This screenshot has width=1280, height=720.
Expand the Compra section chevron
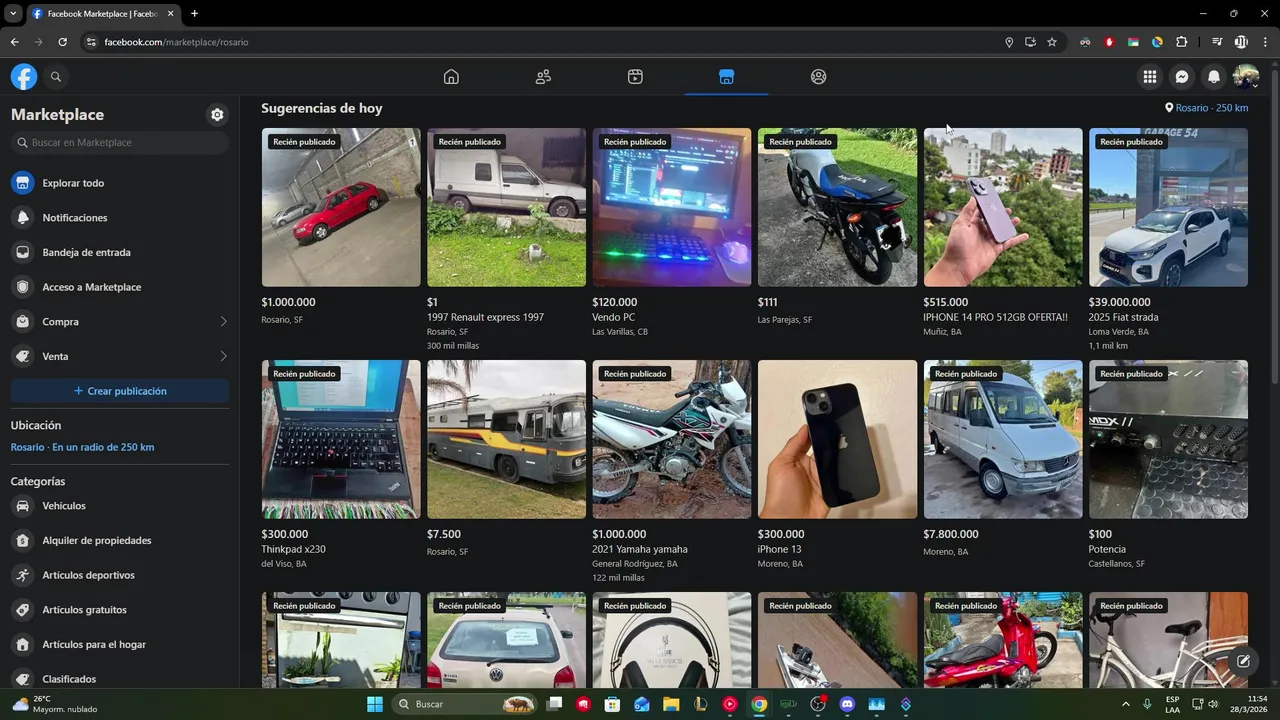223,322
